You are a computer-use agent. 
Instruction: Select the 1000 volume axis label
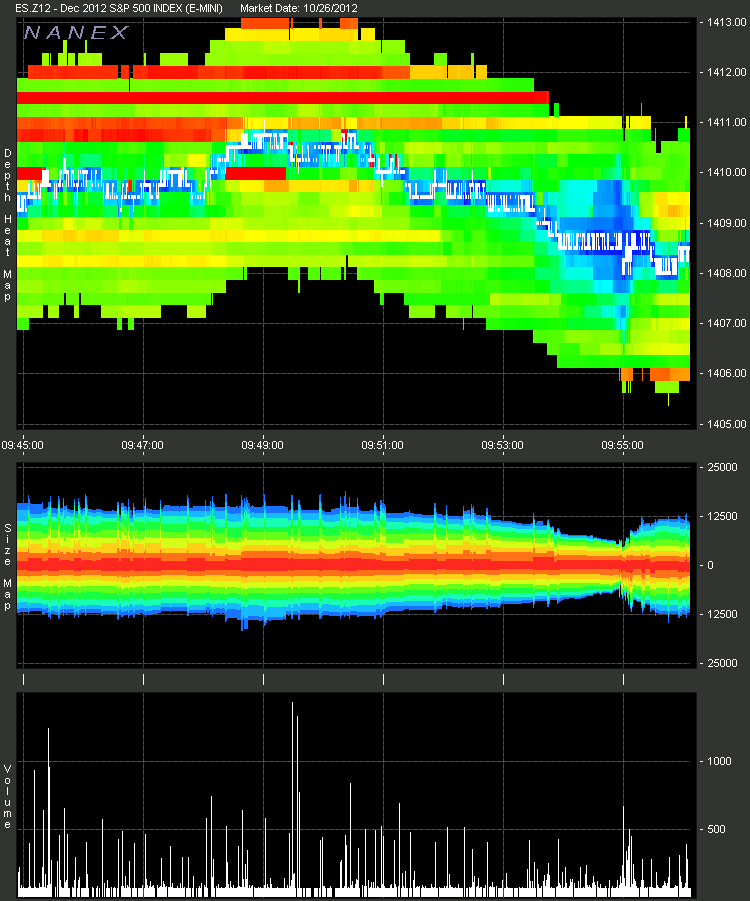(x=720, y=761)
